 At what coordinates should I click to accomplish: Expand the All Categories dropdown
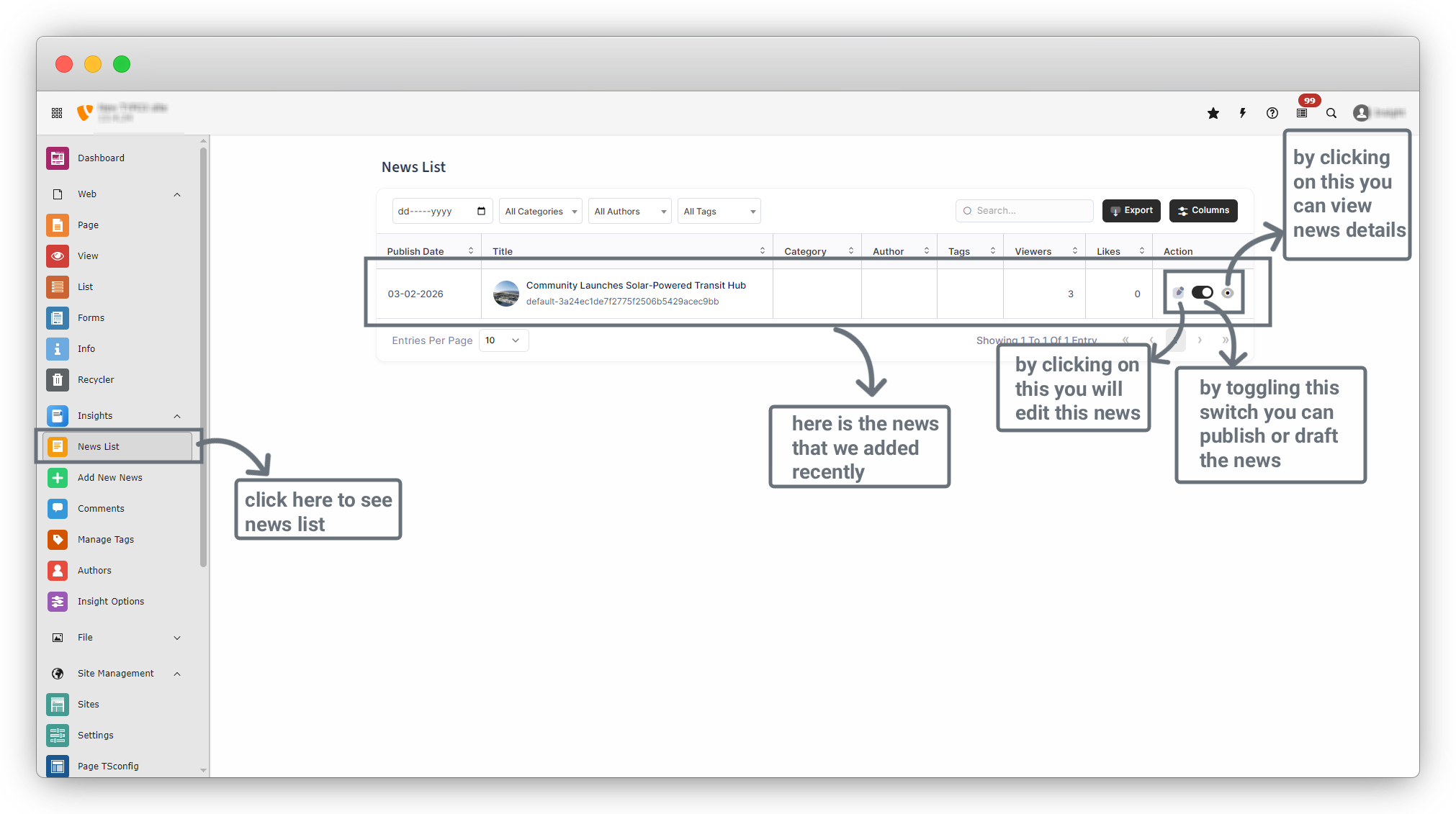click(x=540, y=211)
